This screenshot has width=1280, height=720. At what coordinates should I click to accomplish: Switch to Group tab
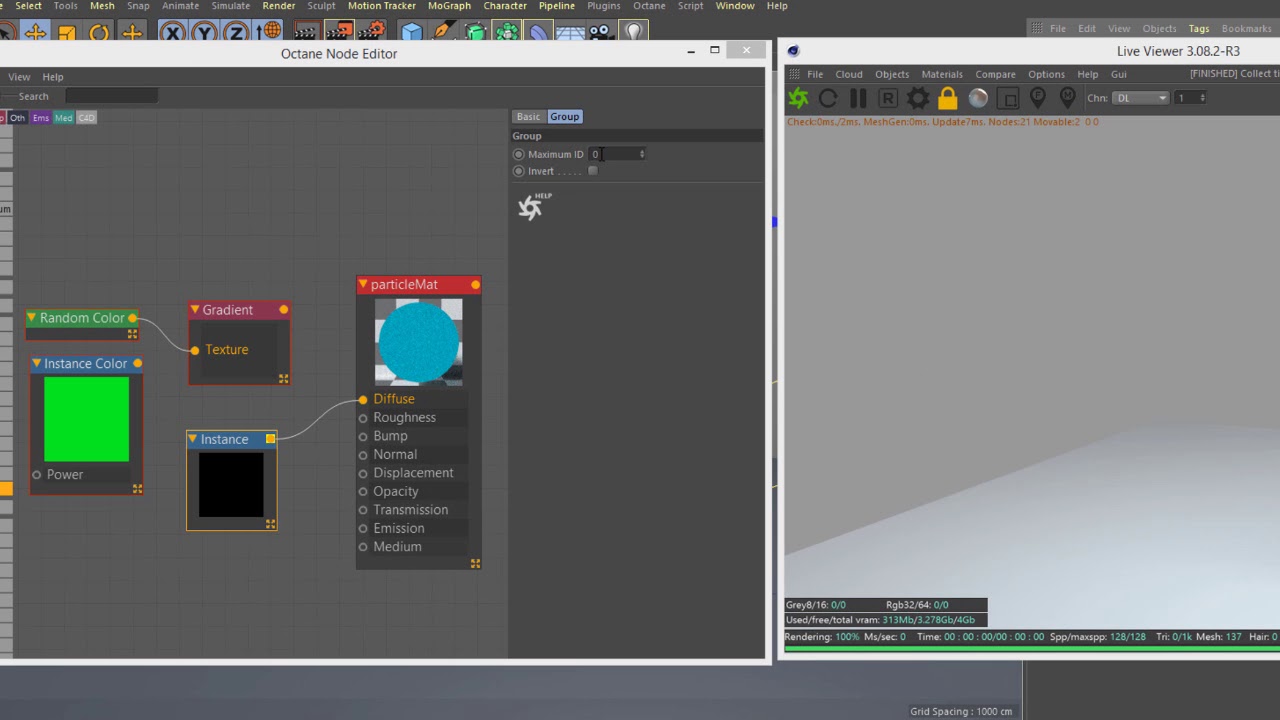[x=564, y=117]
